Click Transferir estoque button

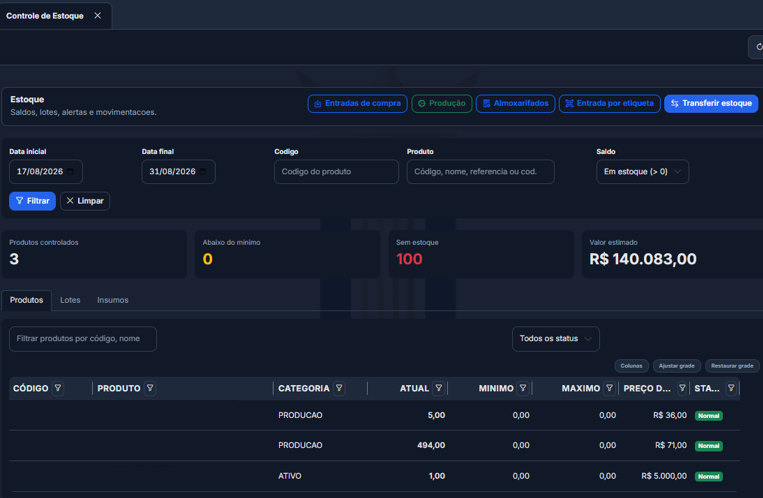711,104
